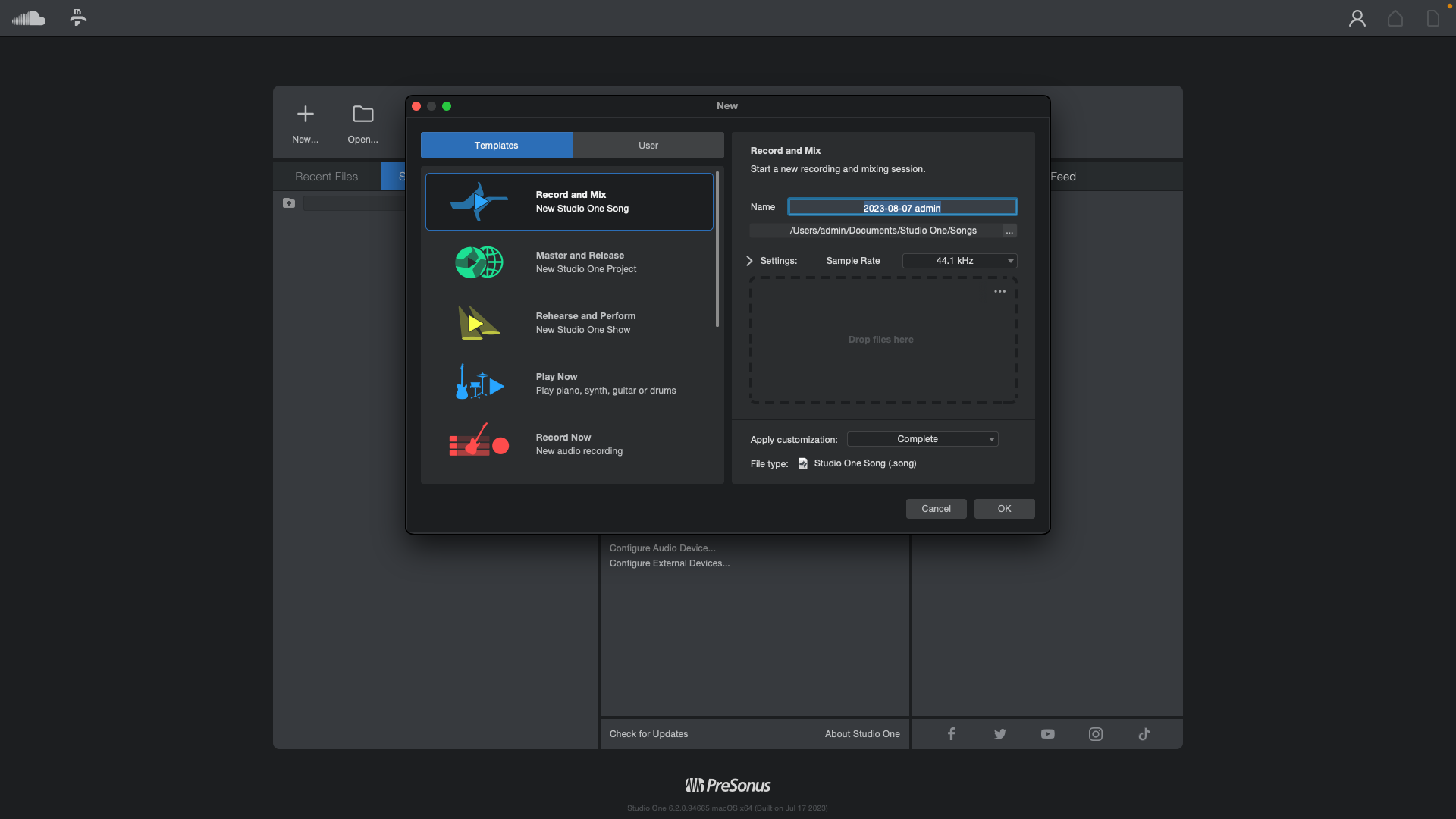Open the TikTok social icon
Screen dimensions: 1456x819
(1144, 734)
